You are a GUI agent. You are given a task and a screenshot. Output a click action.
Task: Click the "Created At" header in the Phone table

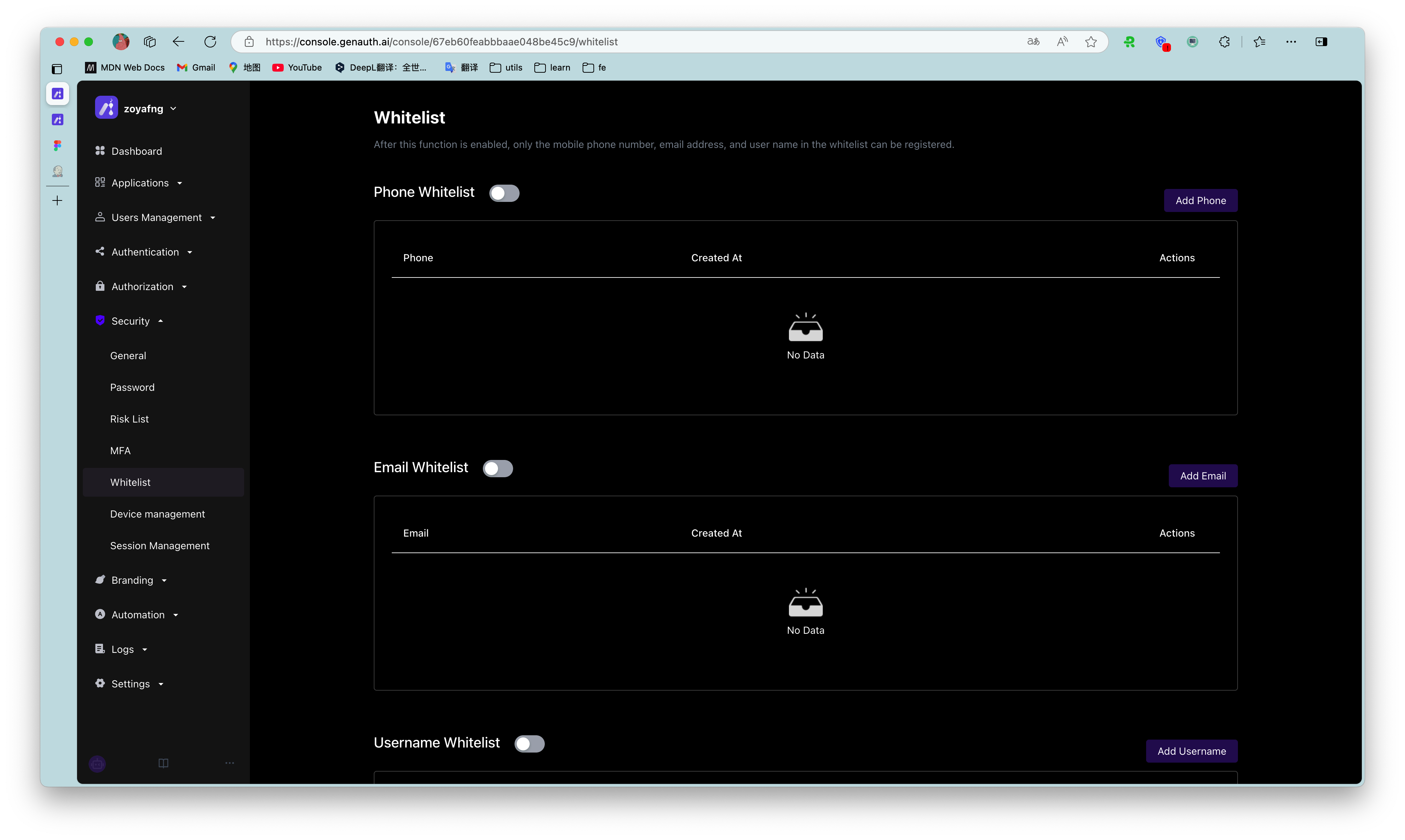716,258
